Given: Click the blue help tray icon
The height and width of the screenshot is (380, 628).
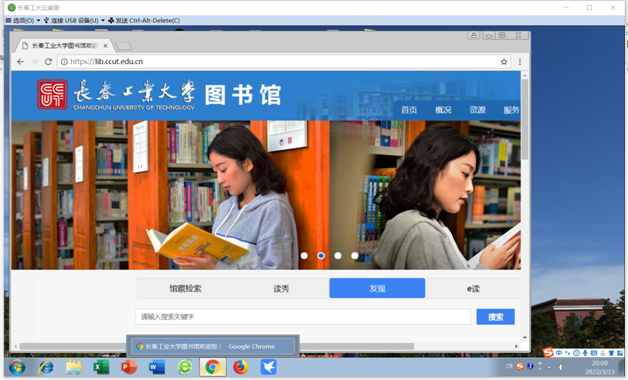Looking at the screenshot, I should tap(530, 366).
